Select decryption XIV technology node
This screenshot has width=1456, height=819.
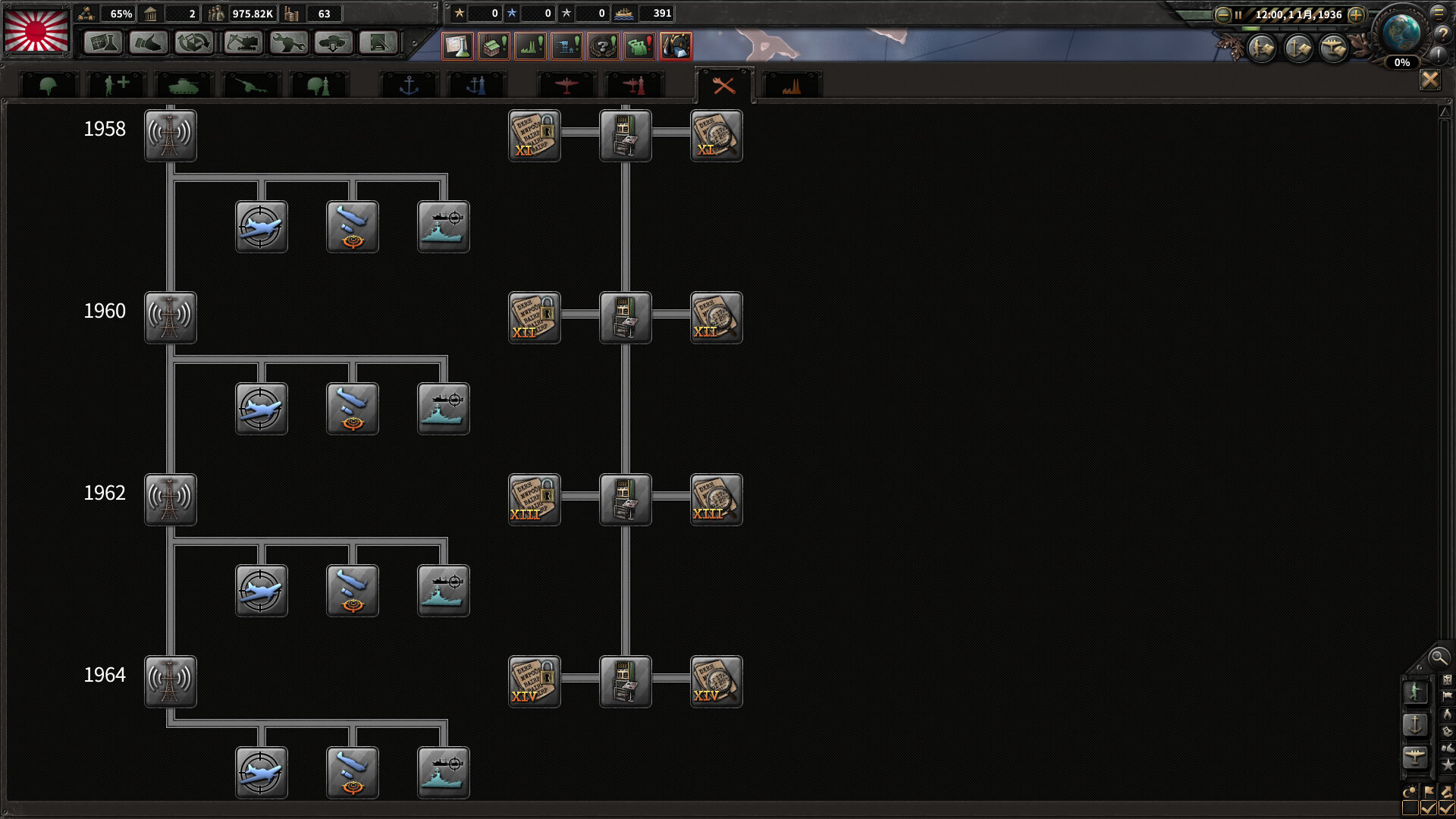coord(716,681)
